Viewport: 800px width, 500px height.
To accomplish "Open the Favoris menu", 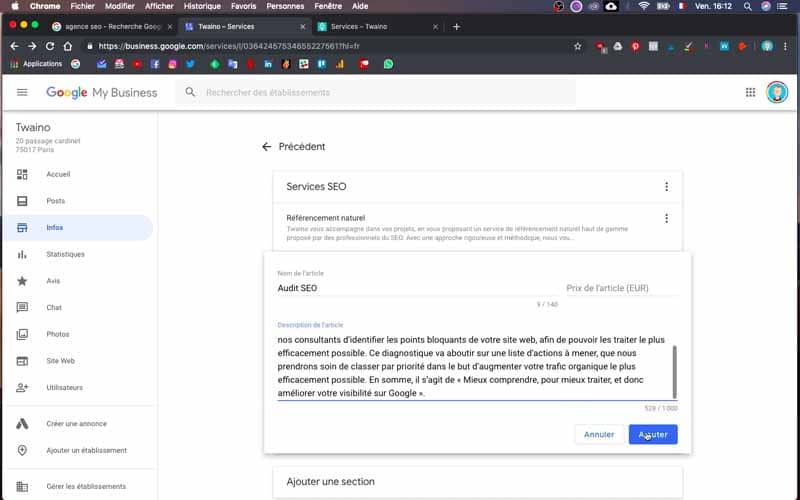I will [243, 6].
